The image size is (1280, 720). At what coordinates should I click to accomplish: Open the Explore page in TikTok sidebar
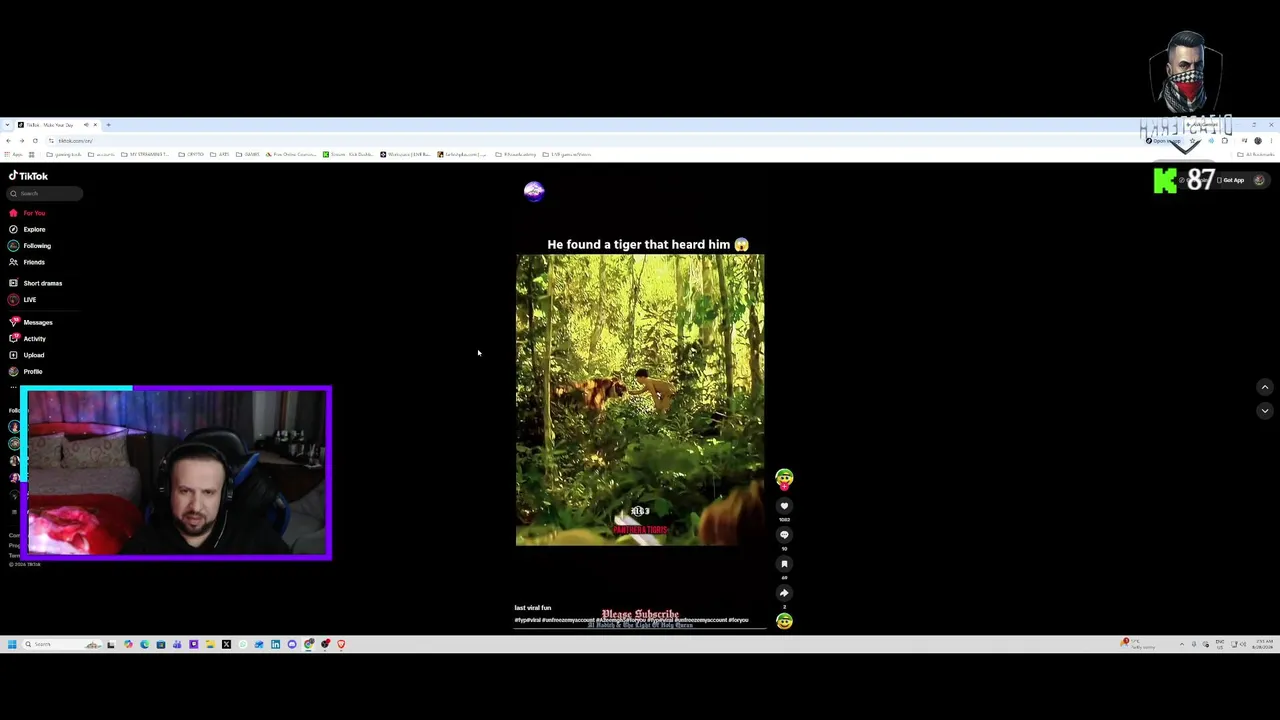tap(28, 229)
